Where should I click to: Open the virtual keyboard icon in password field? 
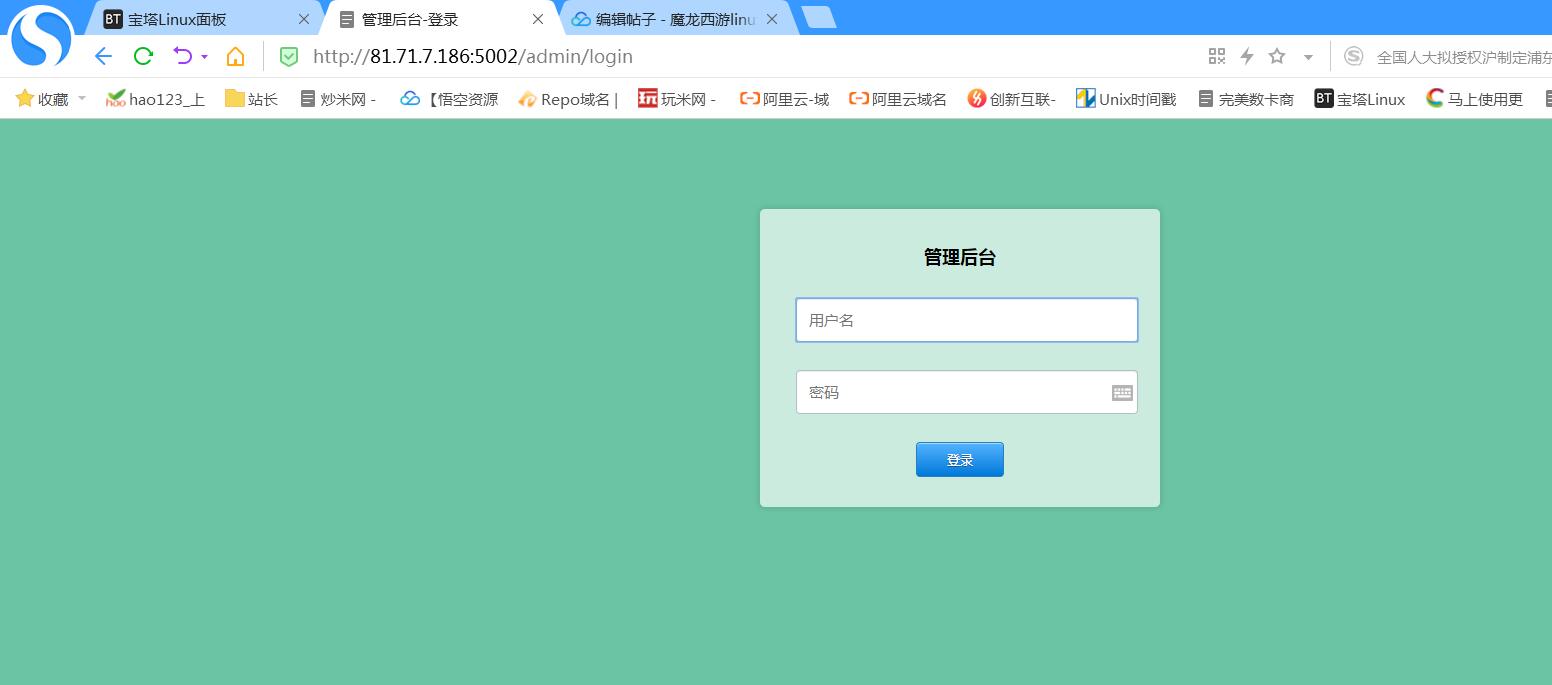pos(1122,393)
